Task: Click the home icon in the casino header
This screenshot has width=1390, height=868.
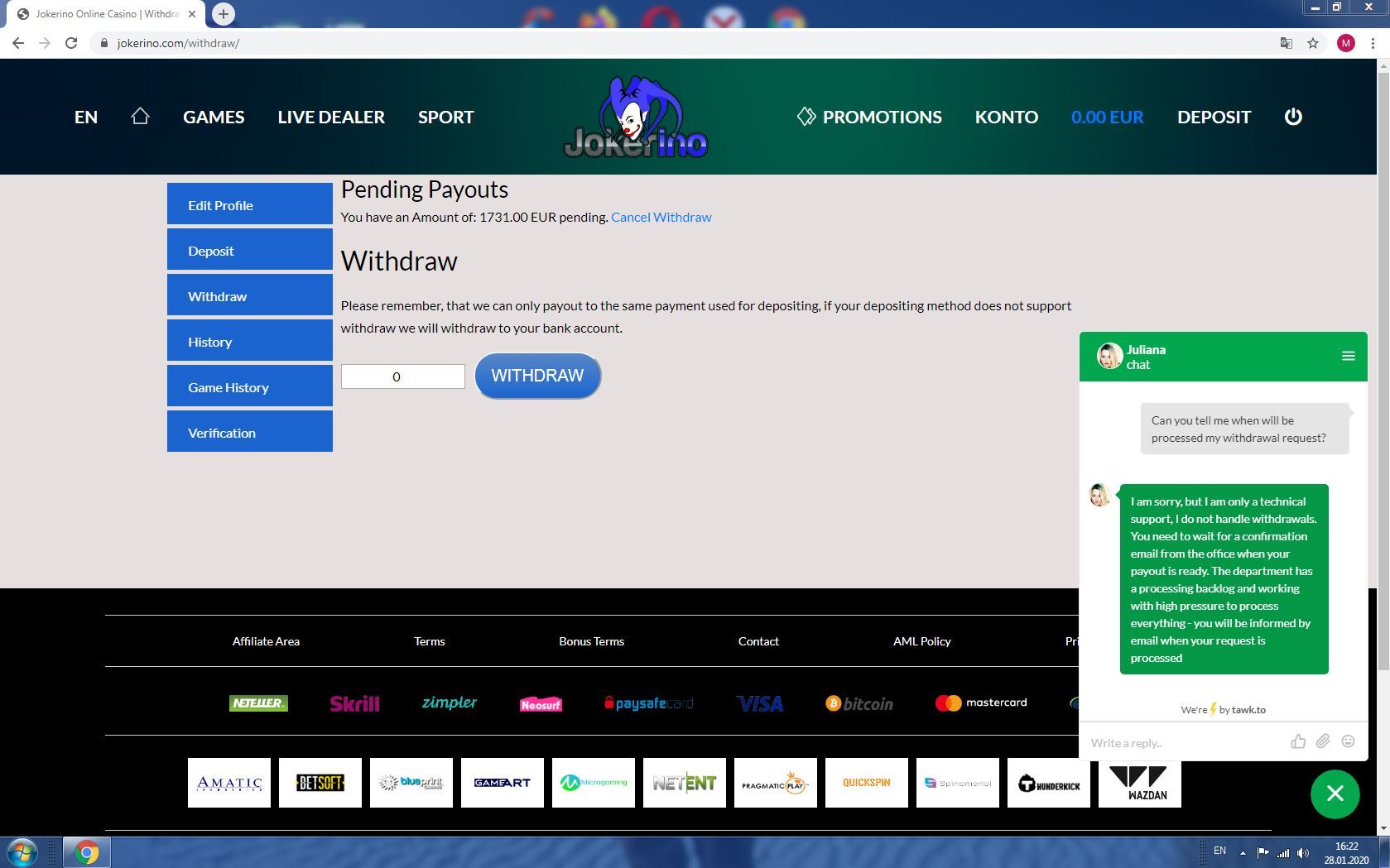Action: coord(140,116)
